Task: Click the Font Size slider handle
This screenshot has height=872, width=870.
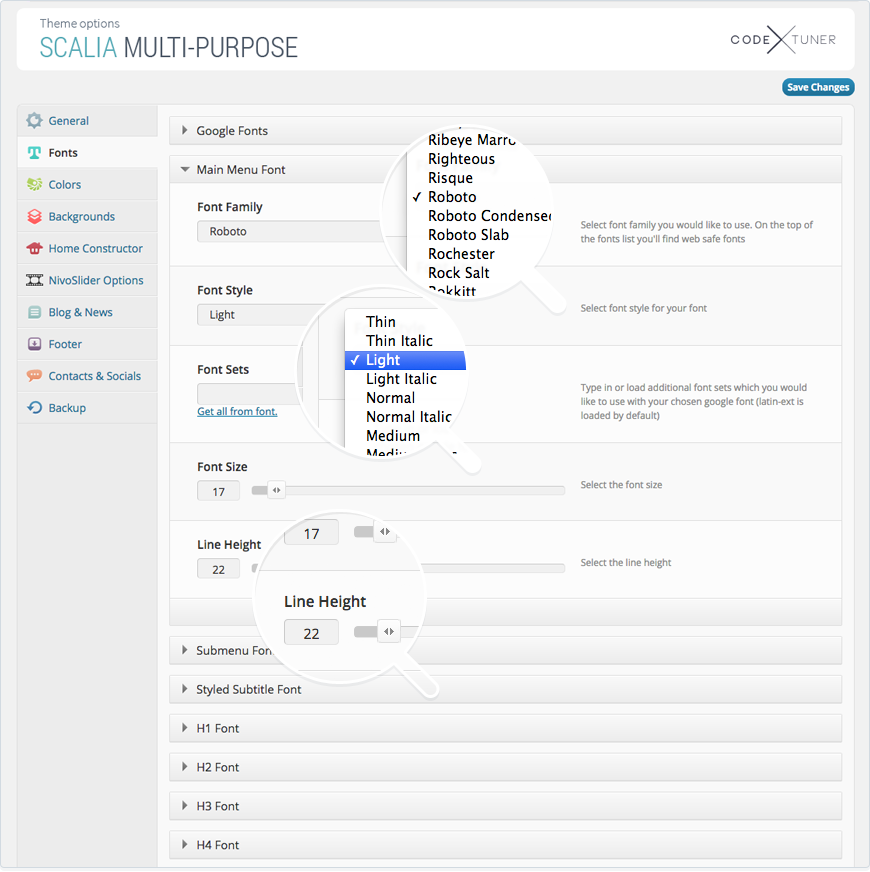Action: 277,490
